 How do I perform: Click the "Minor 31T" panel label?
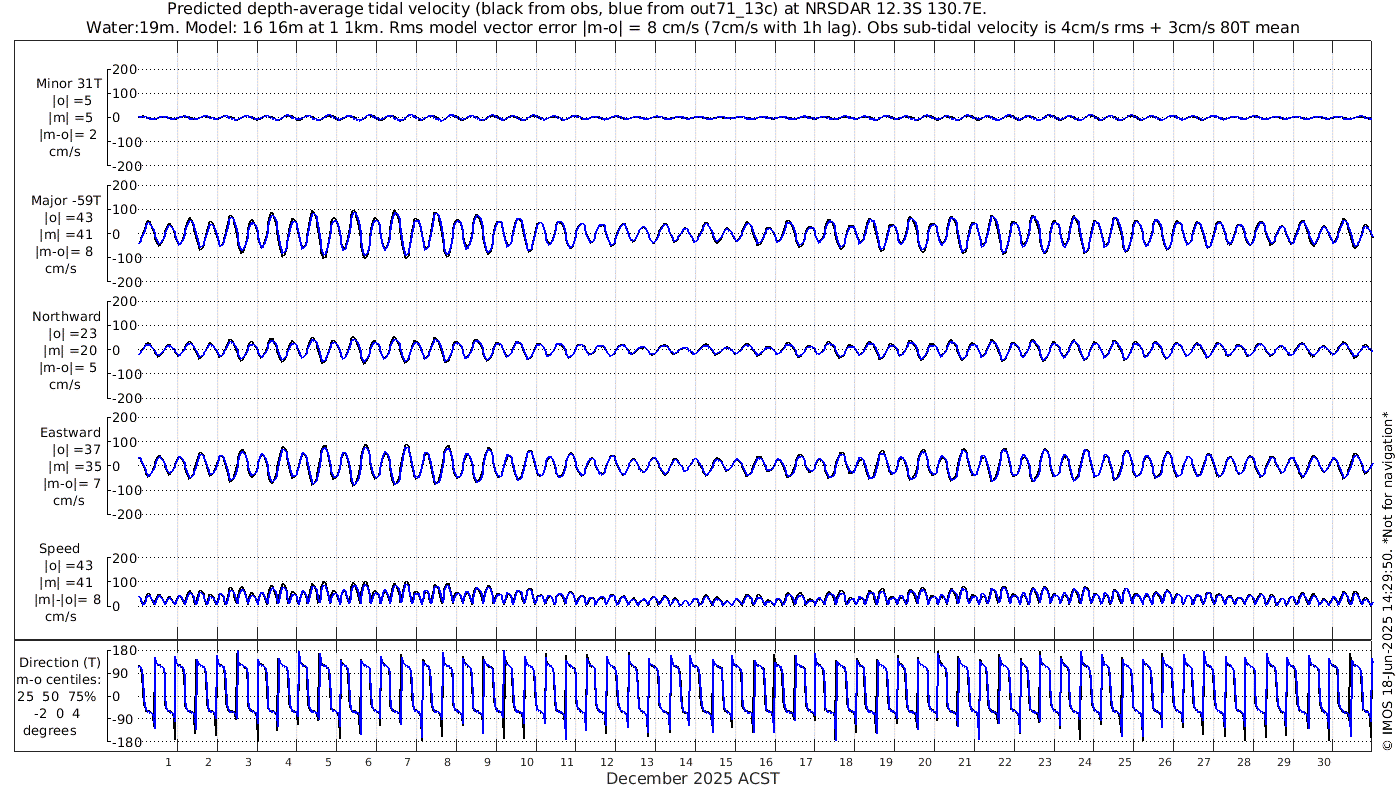tap(68, 83)
